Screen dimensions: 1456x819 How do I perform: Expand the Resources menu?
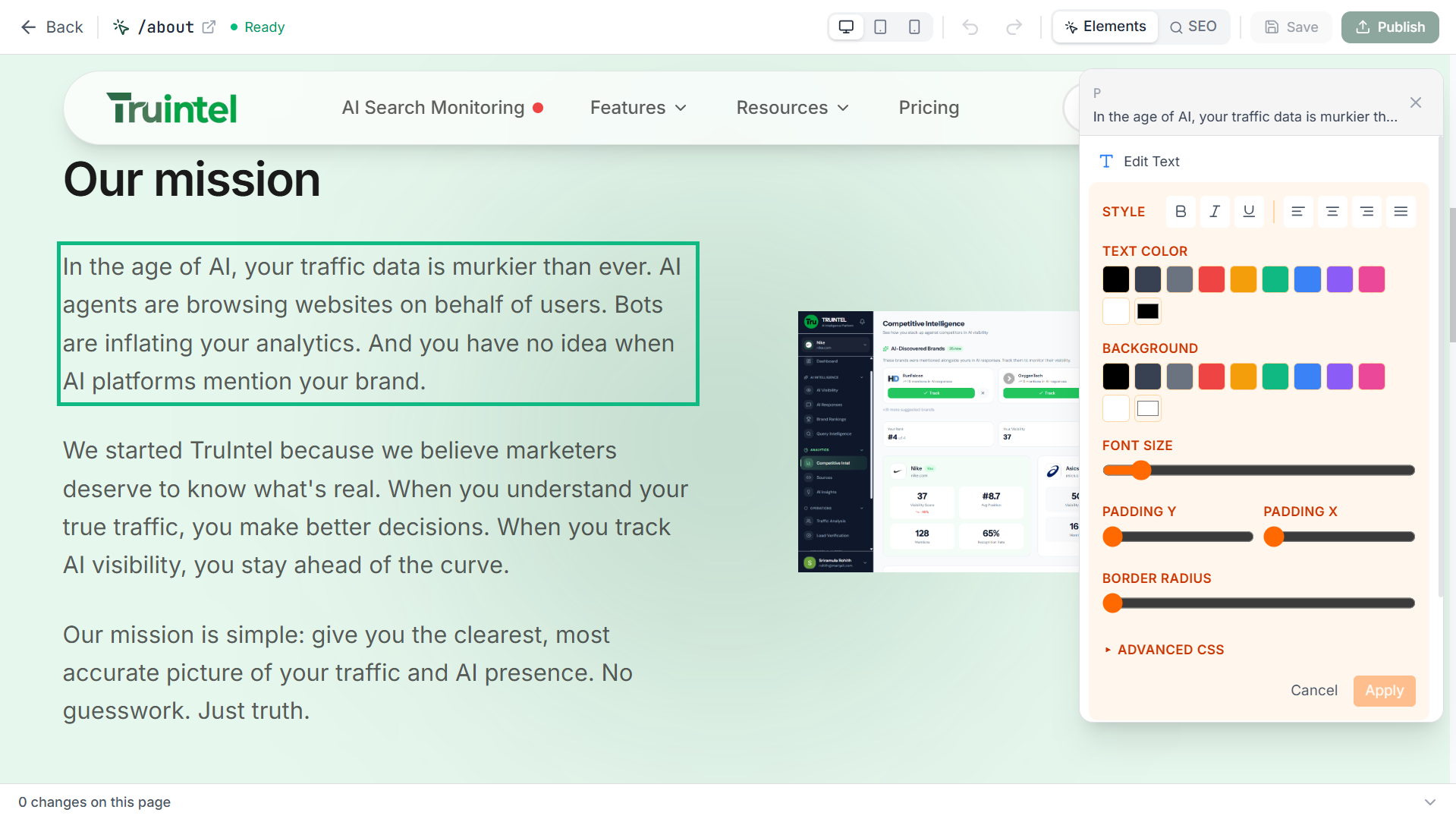pos(791,108)
